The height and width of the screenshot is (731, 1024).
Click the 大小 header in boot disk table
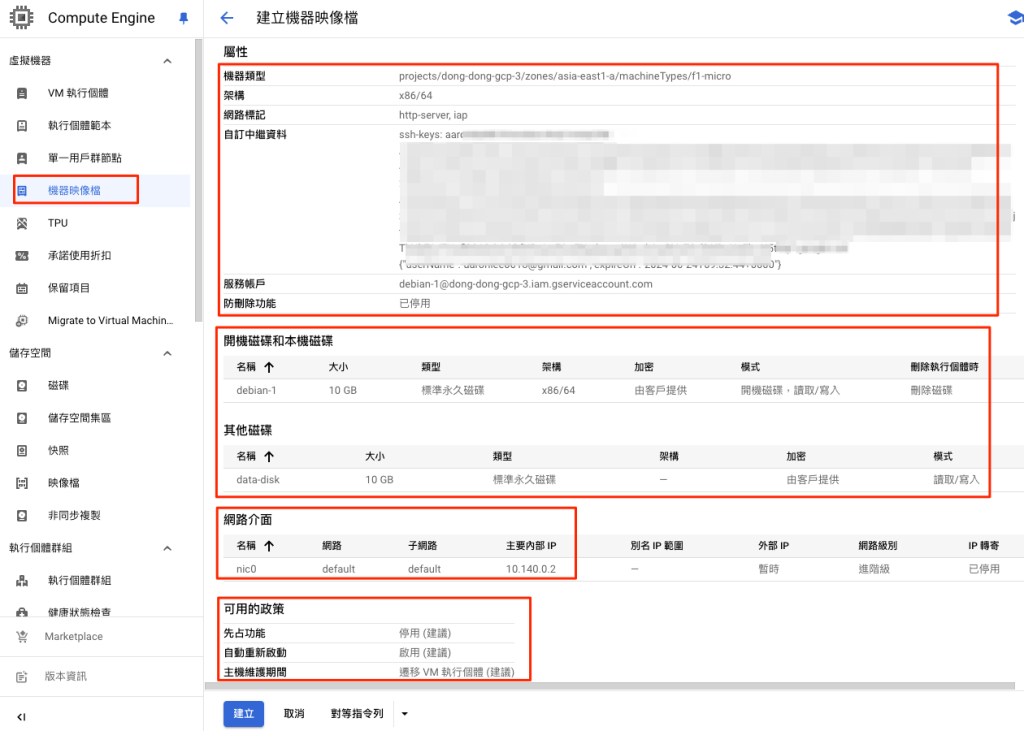point(338,367)
